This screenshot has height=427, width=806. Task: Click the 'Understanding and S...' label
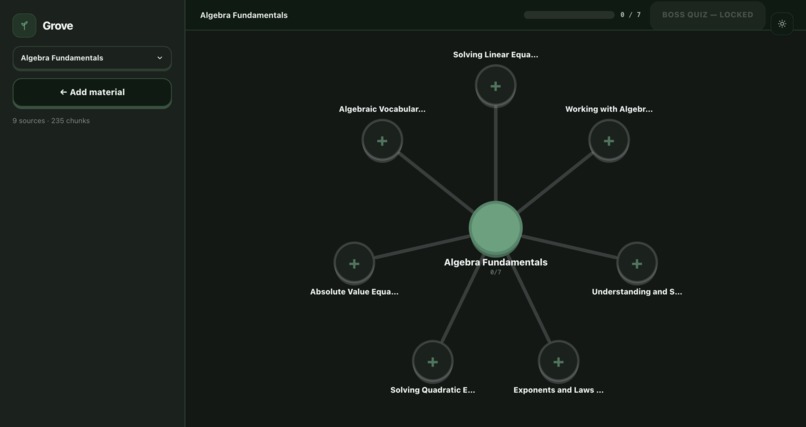click(637, 292)
